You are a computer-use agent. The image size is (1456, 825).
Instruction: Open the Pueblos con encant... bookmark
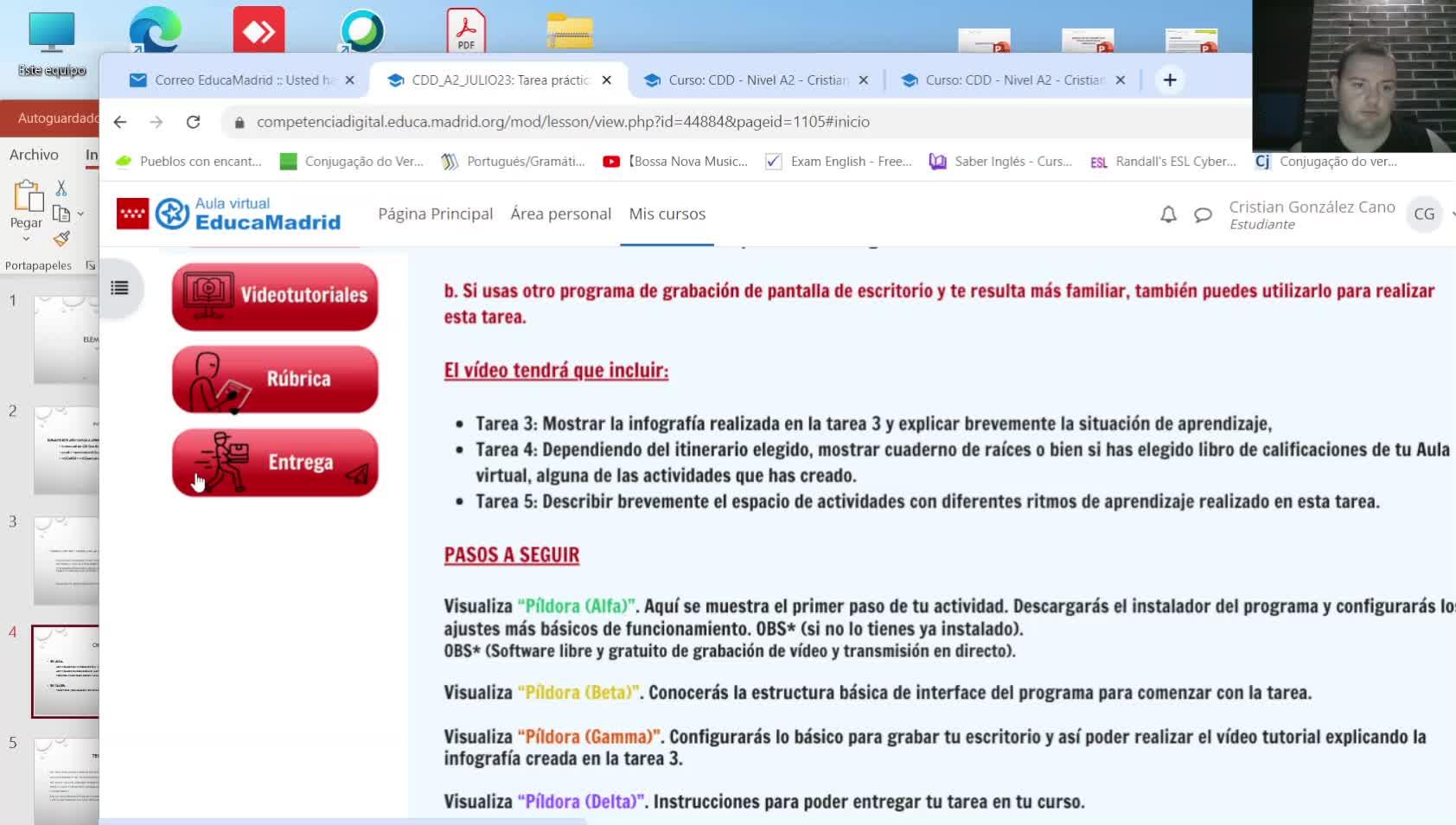pyautogui.click(x=188, y=161)
